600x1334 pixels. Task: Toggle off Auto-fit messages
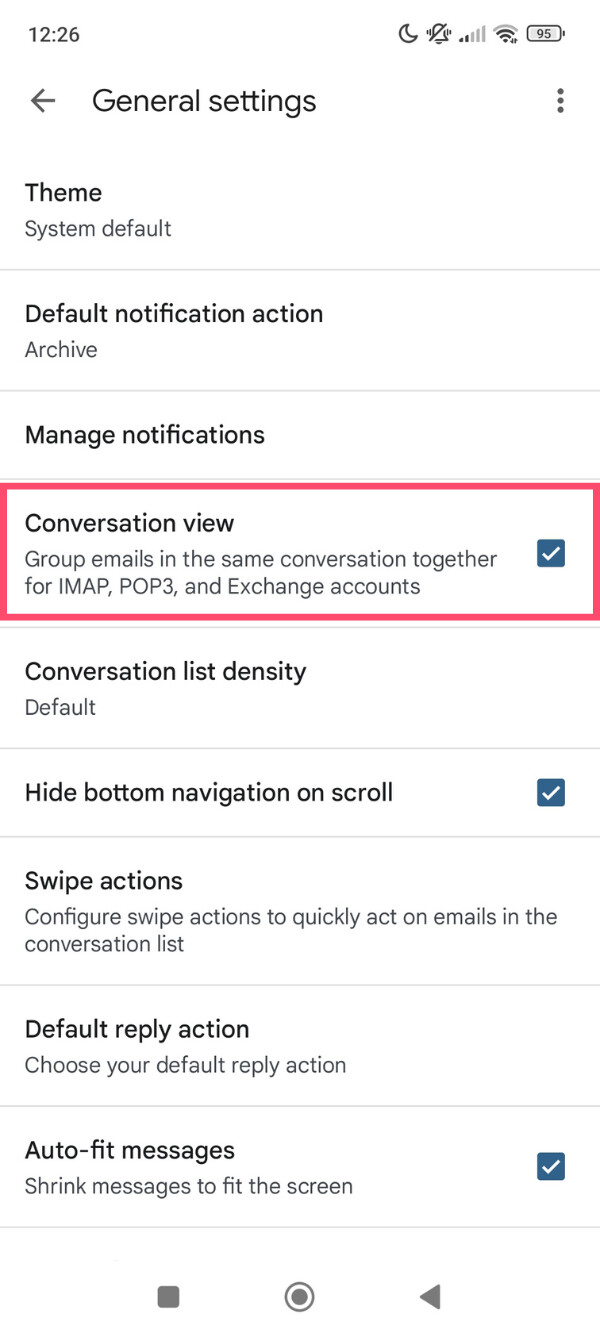tap(550, 1166)
